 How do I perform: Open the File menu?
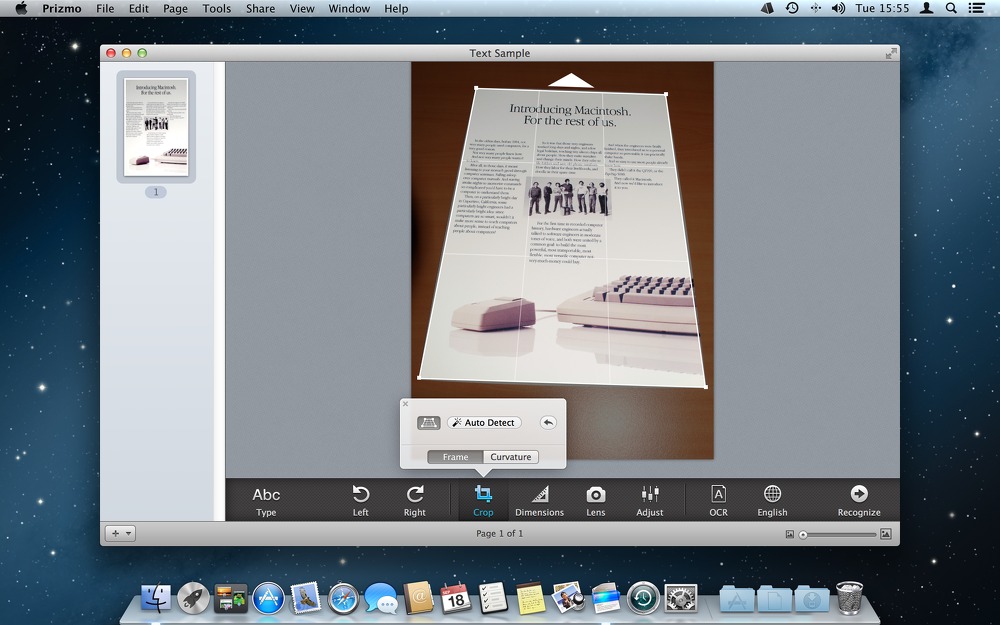[105, 8]
